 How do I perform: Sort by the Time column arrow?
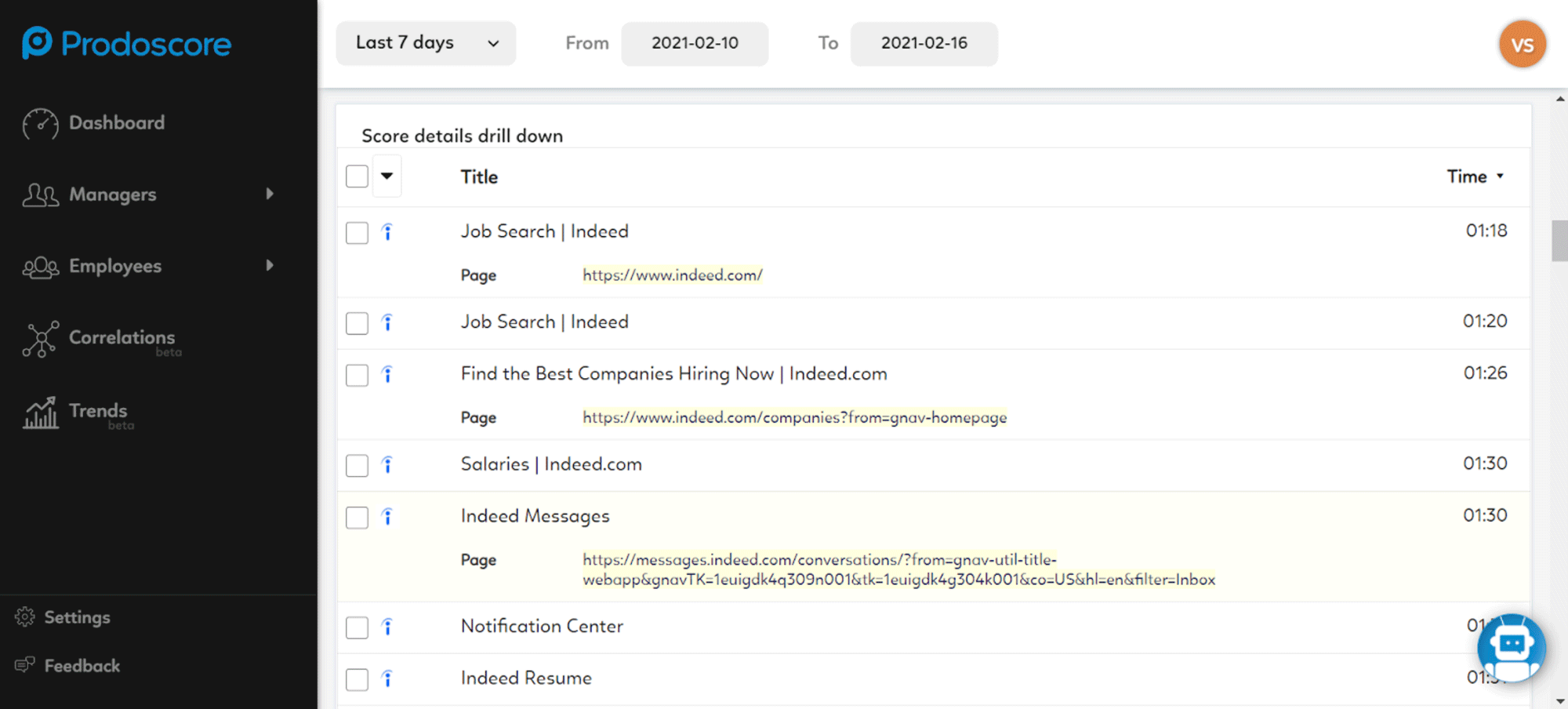point(1500,176)
